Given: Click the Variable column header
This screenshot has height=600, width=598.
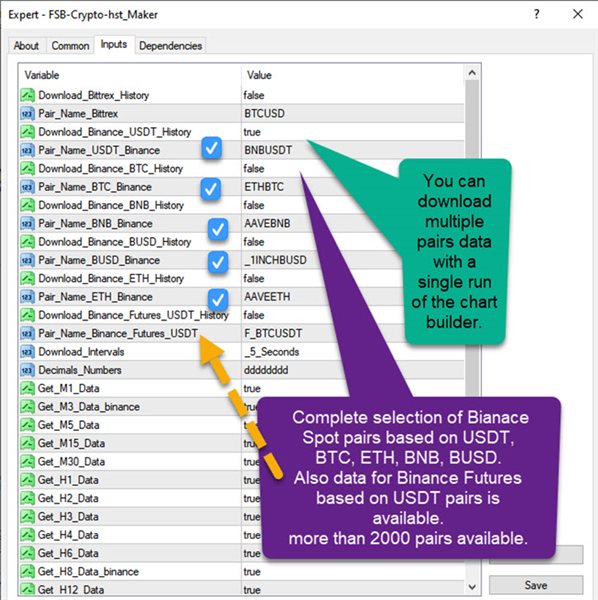Looking at the screenshot, I should [x=130, y=75].
